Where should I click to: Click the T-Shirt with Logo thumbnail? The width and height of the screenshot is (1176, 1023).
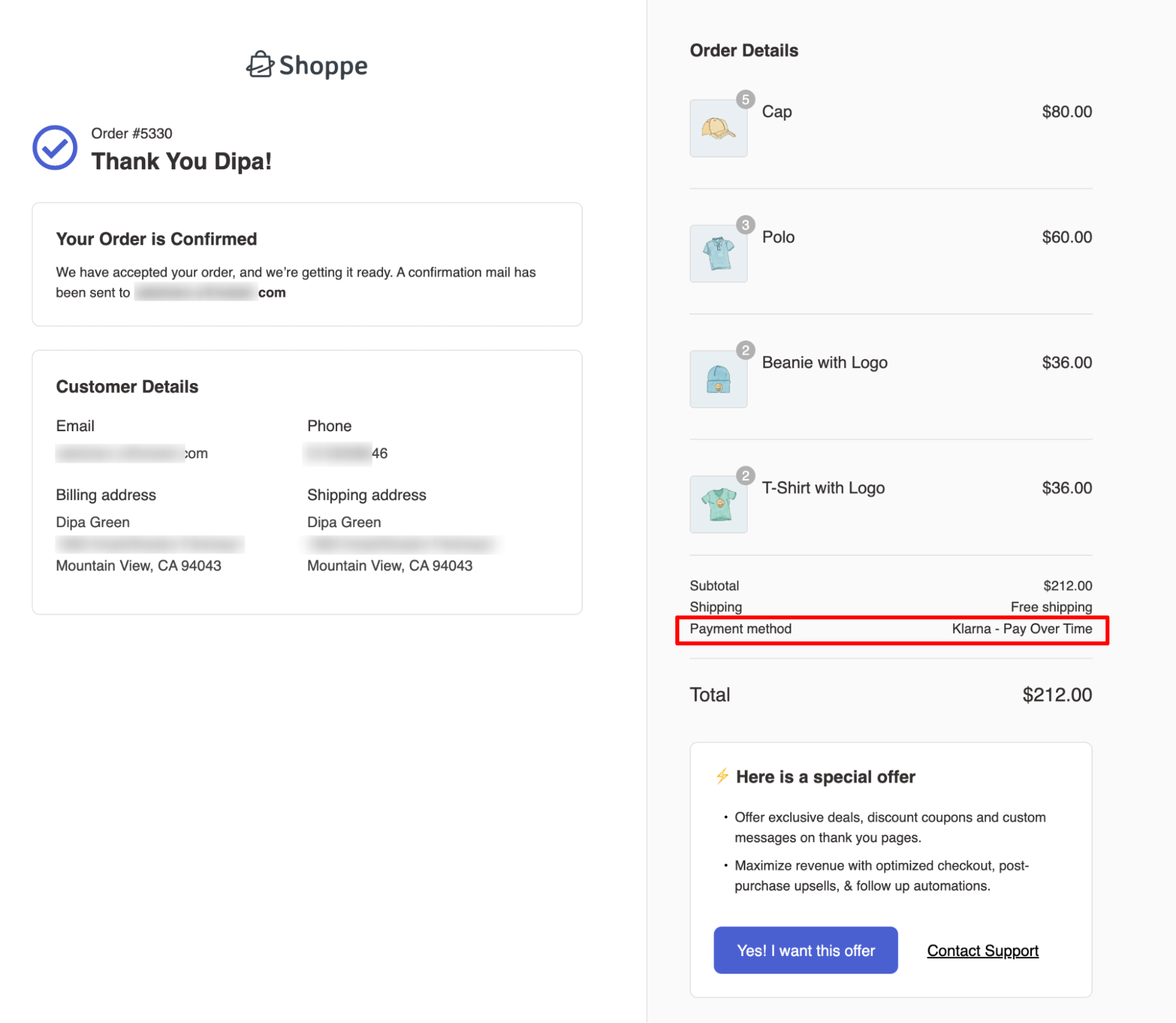718,504
